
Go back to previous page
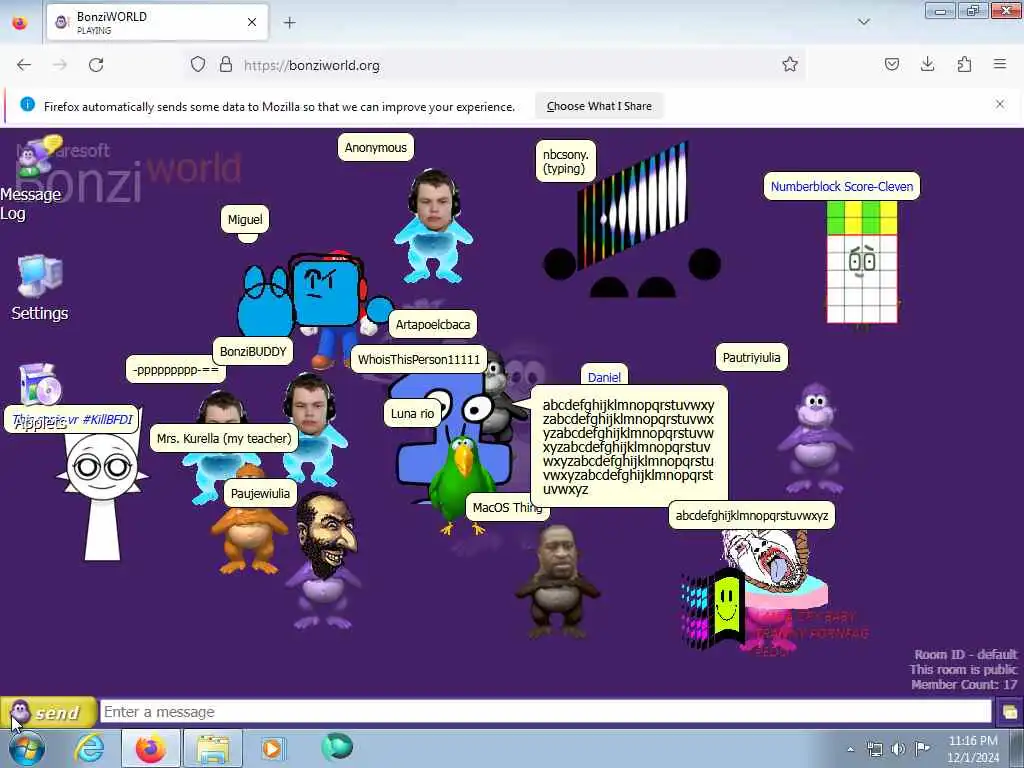click(x=24, y=65)
